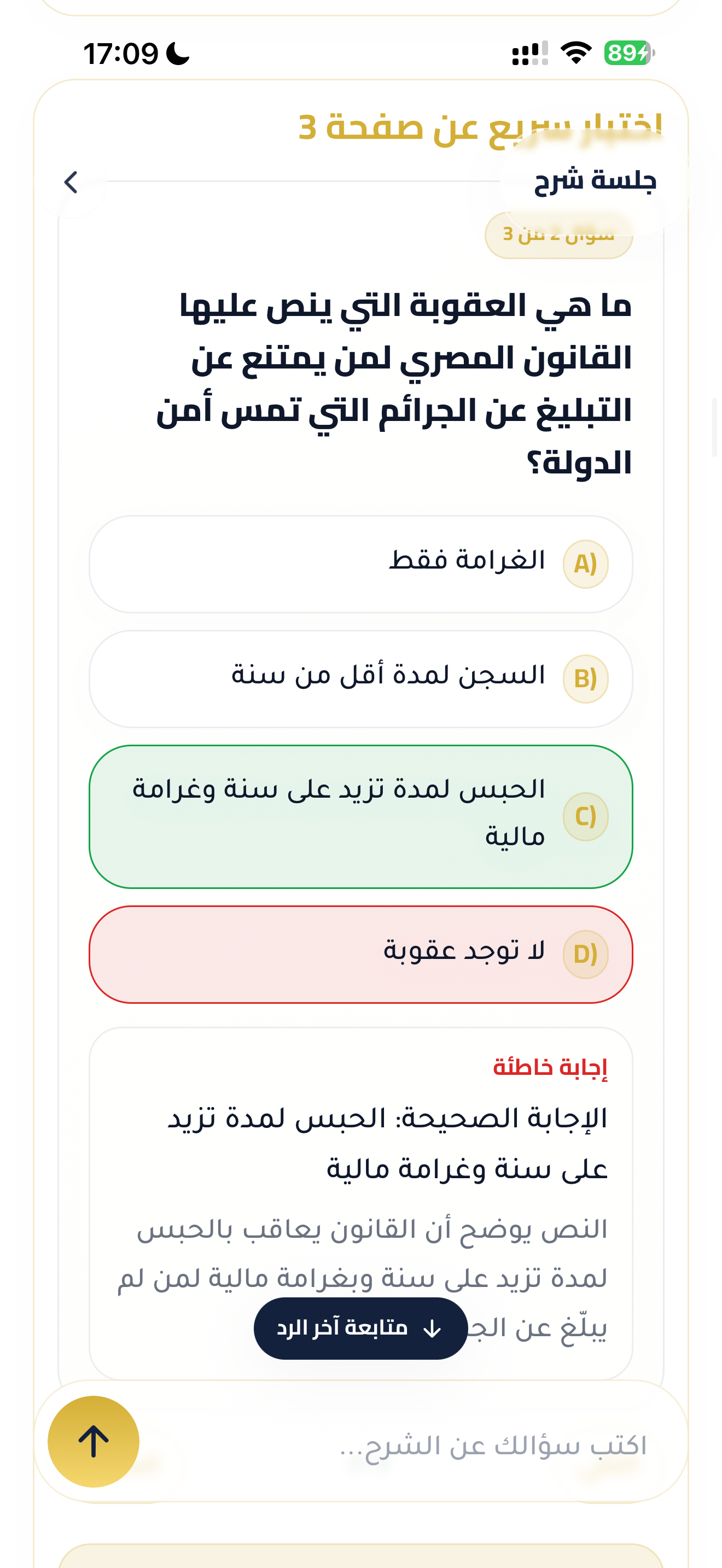Select answer الغرامة فقط
The image size is (722, 1568).
(360, 564)
